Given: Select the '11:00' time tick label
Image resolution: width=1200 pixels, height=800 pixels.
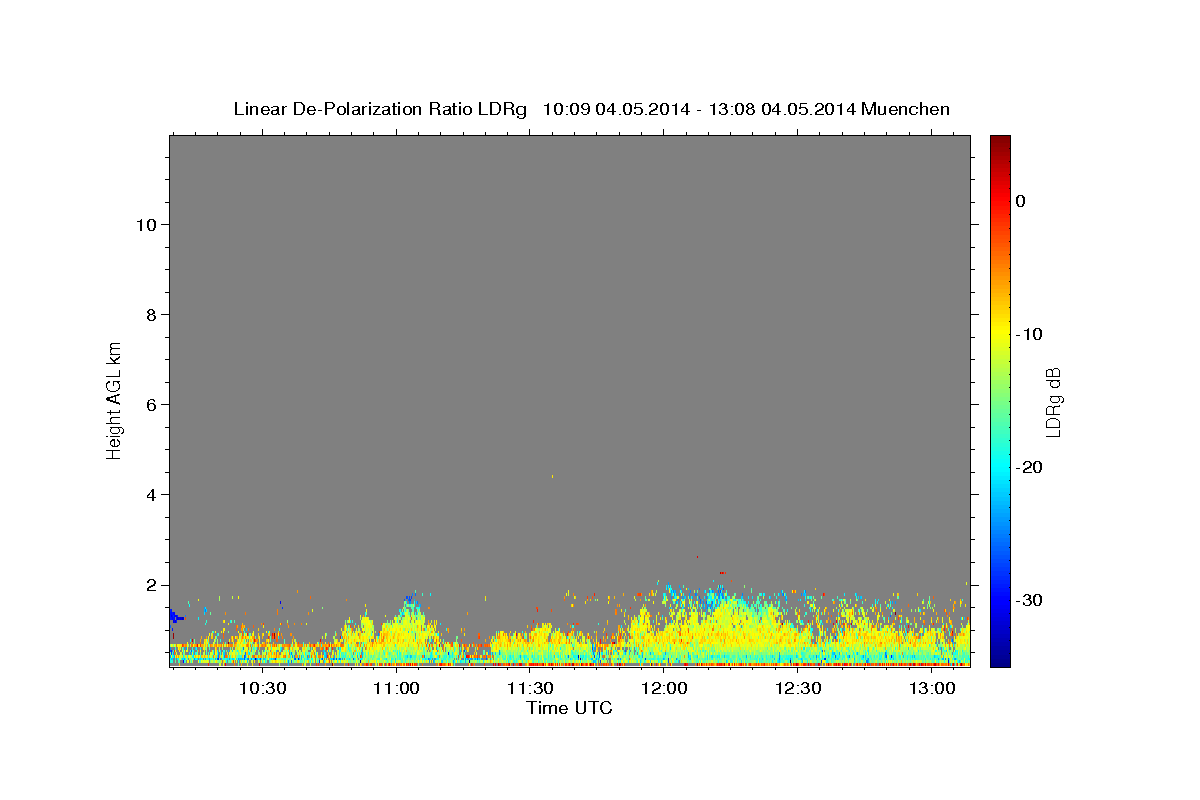Looking at the screenshot, I should (x=396, y=688).
